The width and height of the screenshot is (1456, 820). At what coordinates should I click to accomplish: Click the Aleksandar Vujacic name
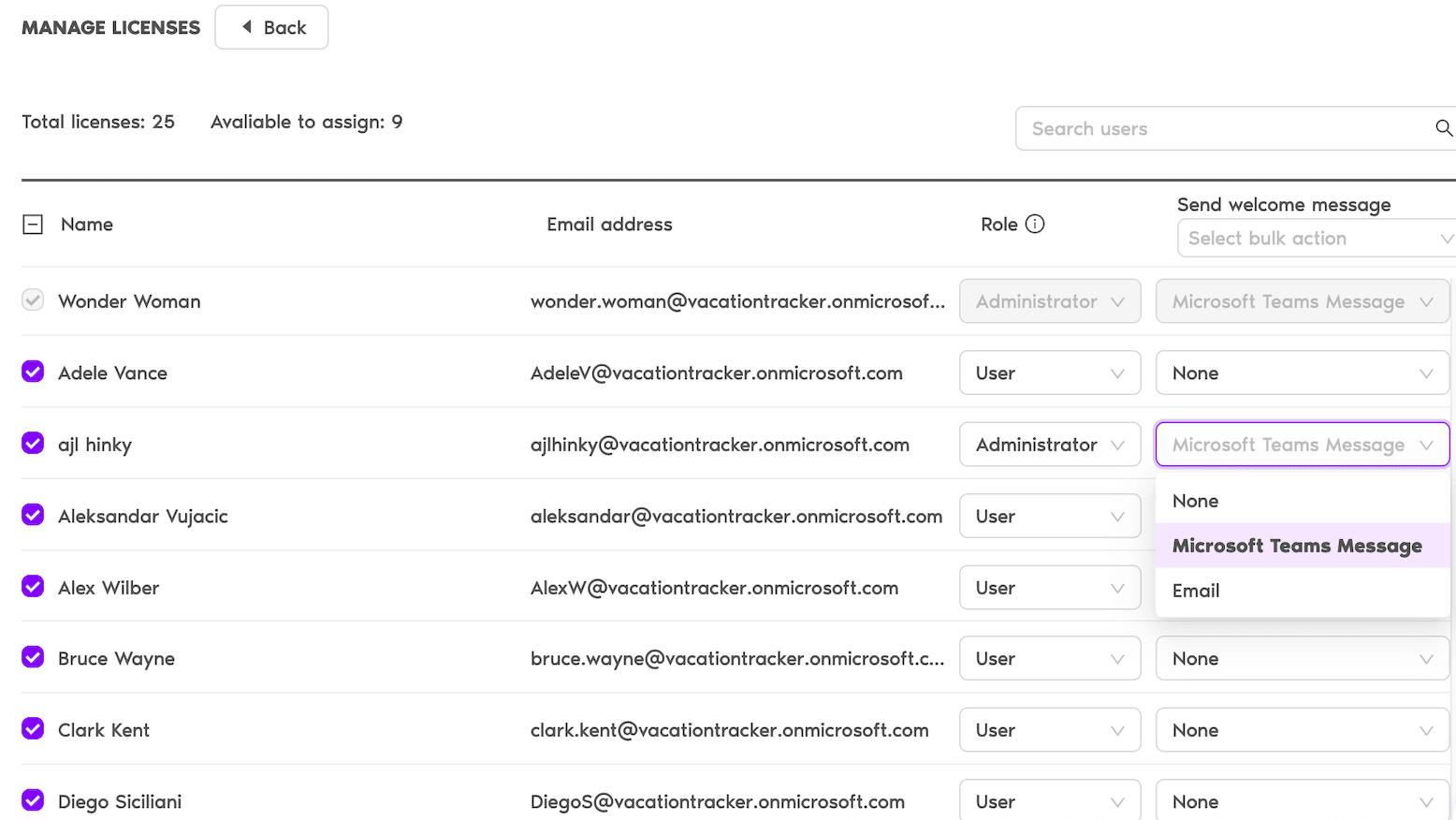(x=143, y=516)
